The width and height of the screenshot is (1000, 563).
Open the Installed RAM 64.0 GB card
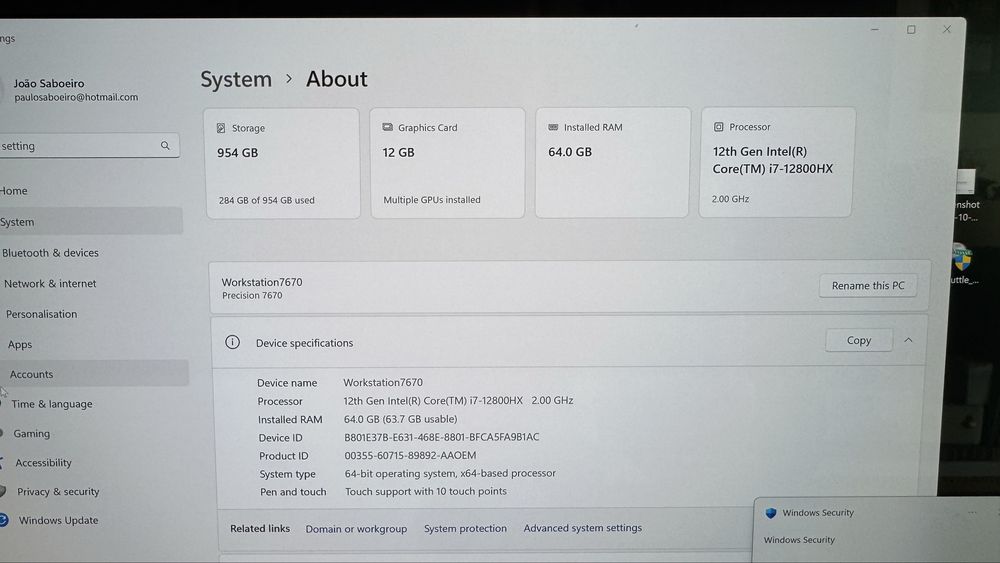tap(613, 163)
